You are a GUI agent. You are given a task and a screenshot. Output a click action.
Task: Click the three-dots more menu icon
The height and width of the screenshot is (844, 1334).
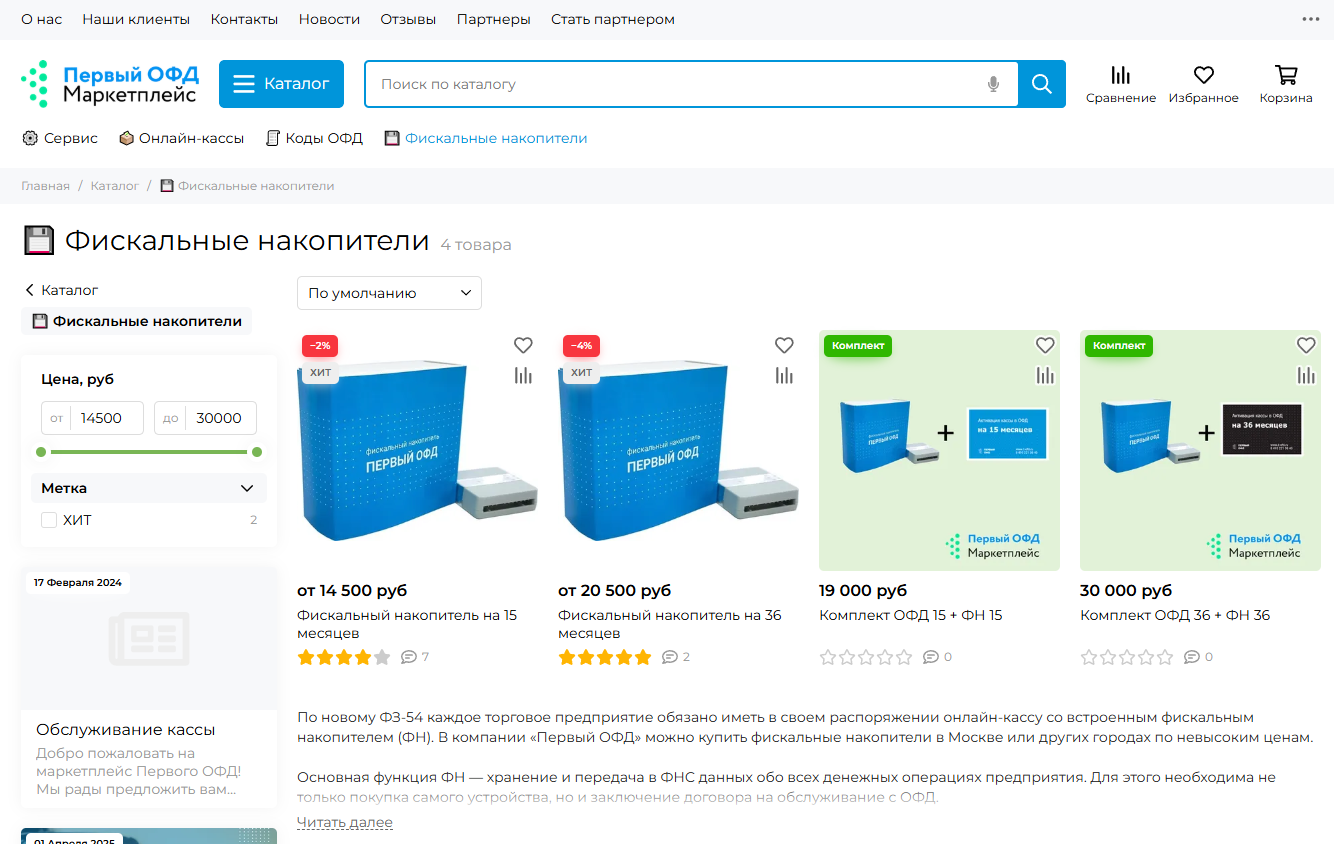coord(1311,19)
